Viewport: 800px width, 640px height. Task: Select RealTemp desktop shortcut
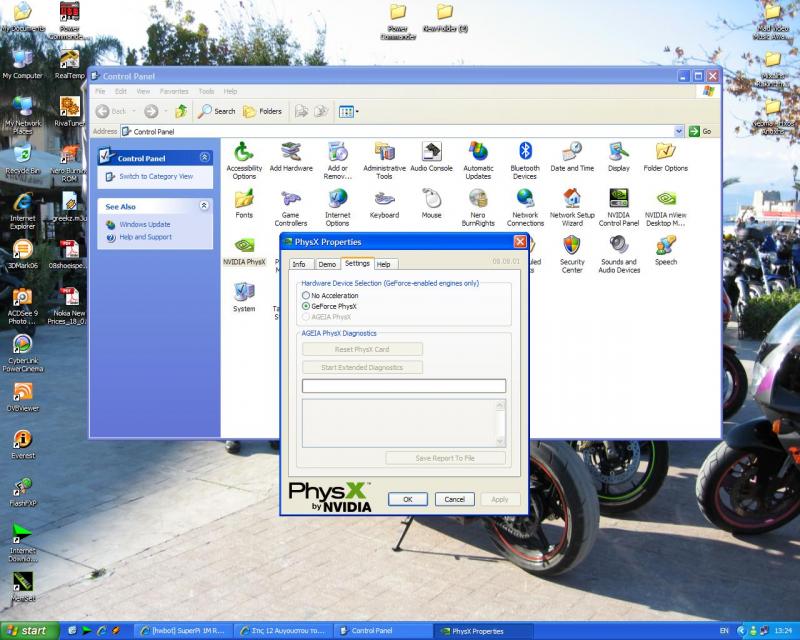(x=69, y=64)
